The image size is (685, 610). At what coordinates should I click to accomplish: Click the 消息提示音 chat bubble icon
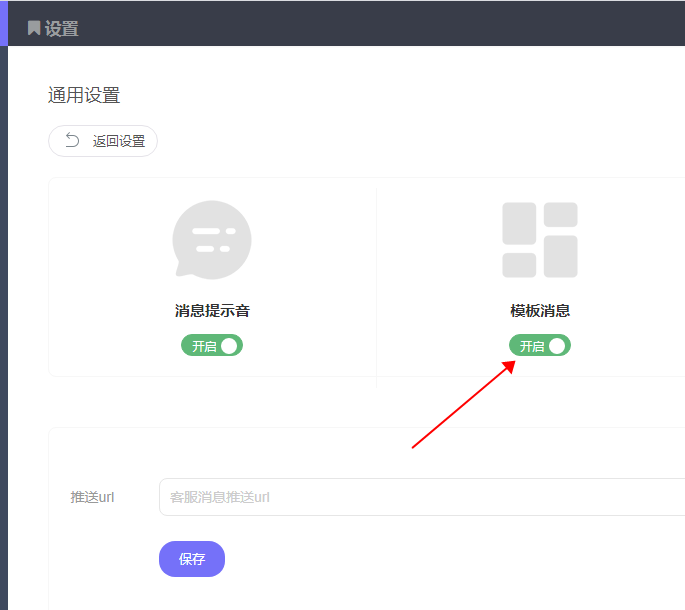(212, 239)
